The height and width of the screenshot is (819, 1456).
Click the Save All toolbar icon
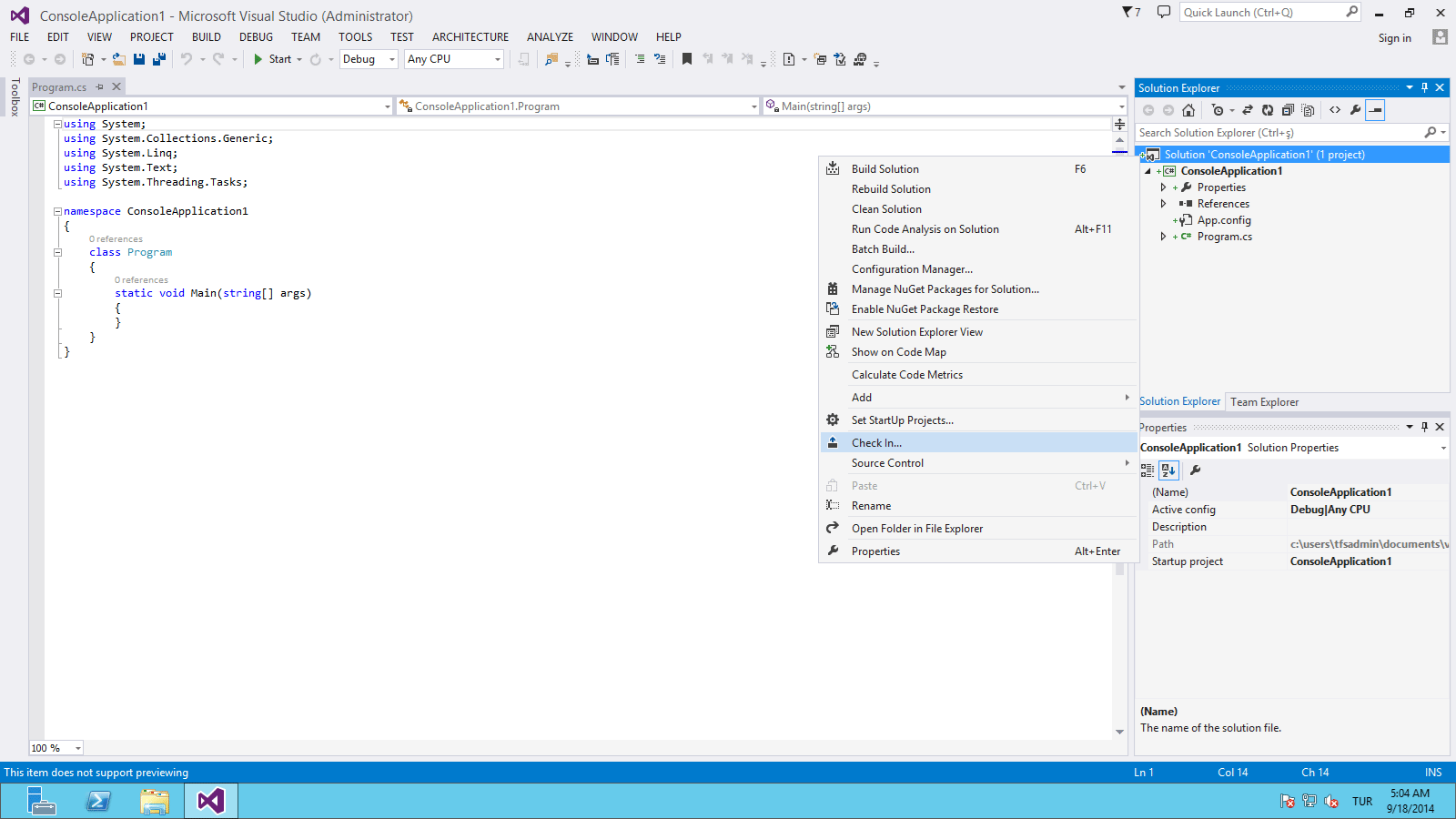coord(159,59)
